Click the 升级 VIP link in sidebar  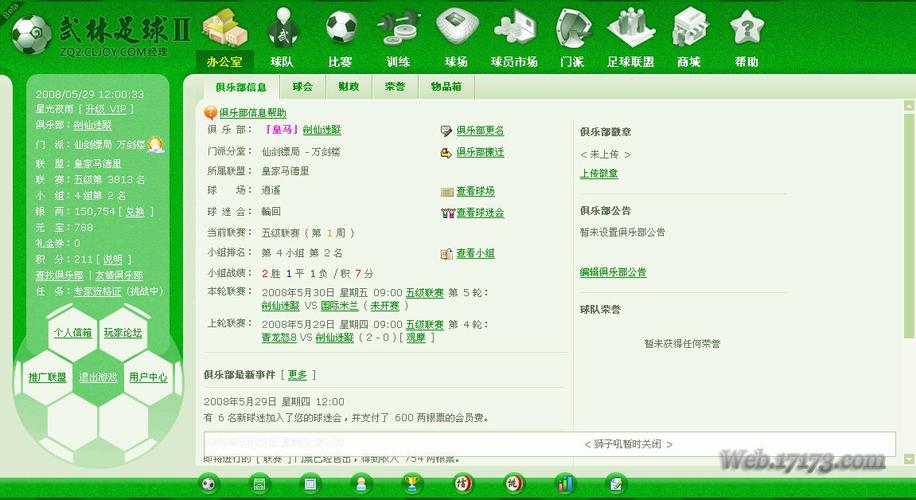106,109
